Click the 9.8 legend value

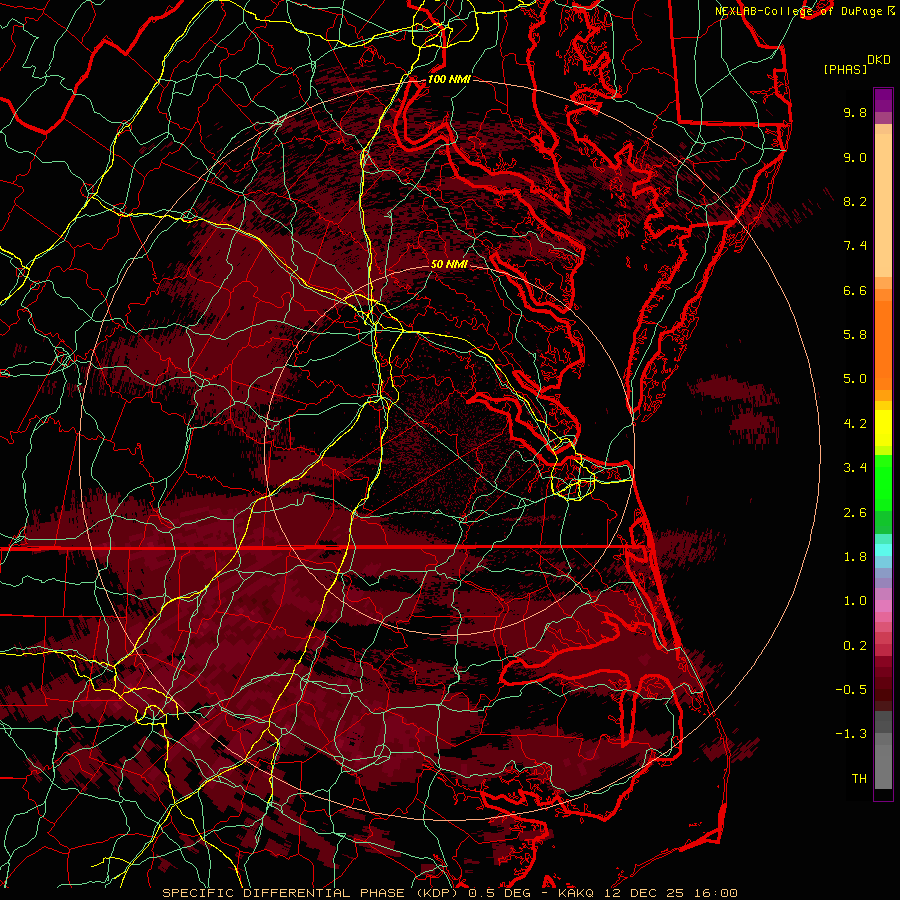855,112
